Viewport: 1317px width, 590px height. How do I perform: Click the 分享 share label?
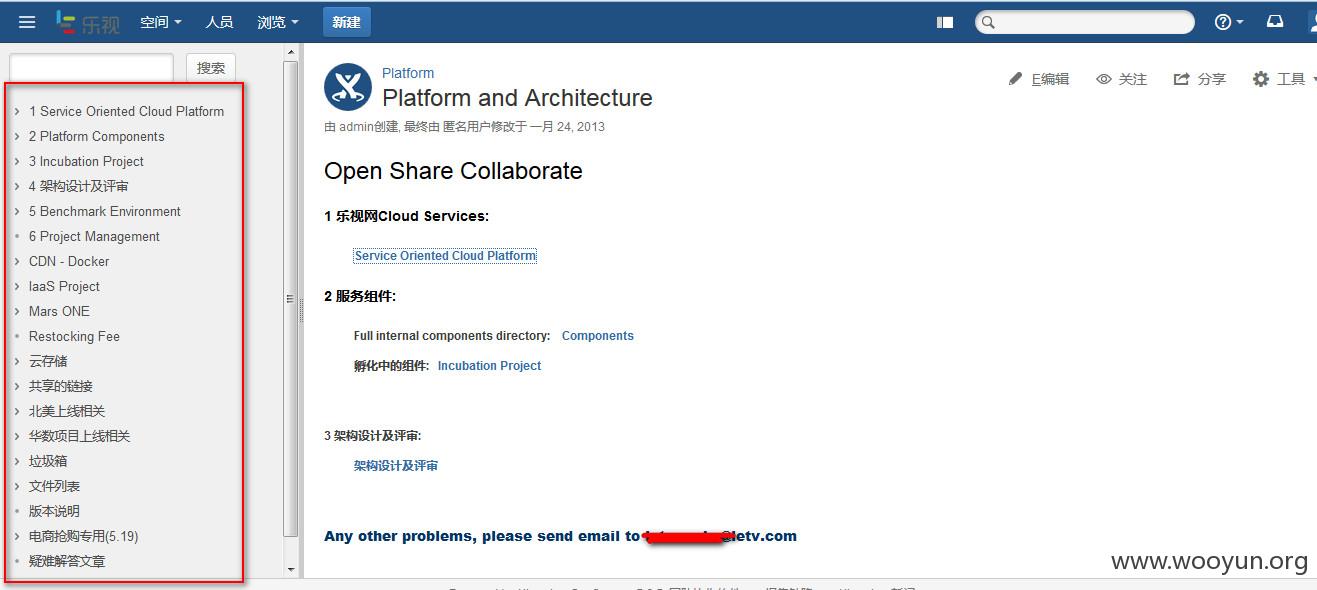click(1211, 79)
